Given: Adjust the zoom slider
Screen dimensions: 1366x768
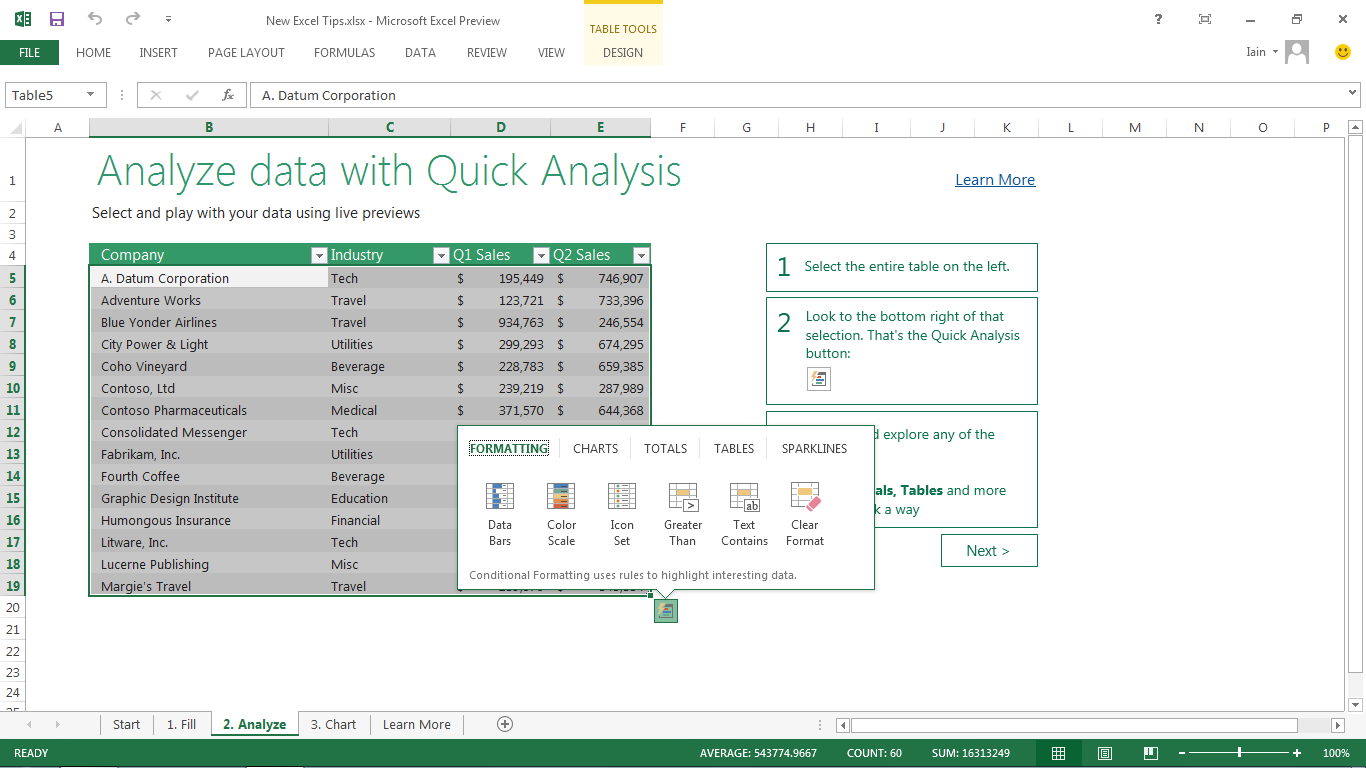Looking at the screenshot, I should [x=1240, y=753].
